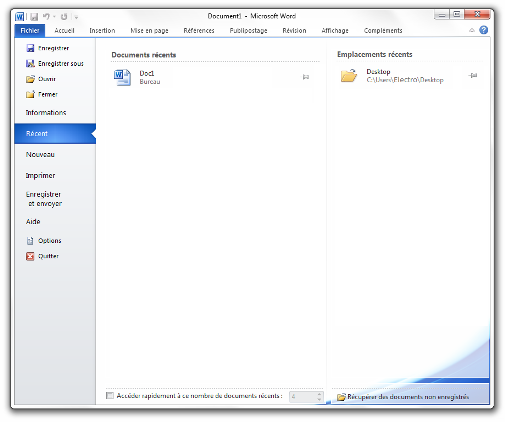Minimize the Word window
Screen dimensions: 505x422
pos(442,15)
